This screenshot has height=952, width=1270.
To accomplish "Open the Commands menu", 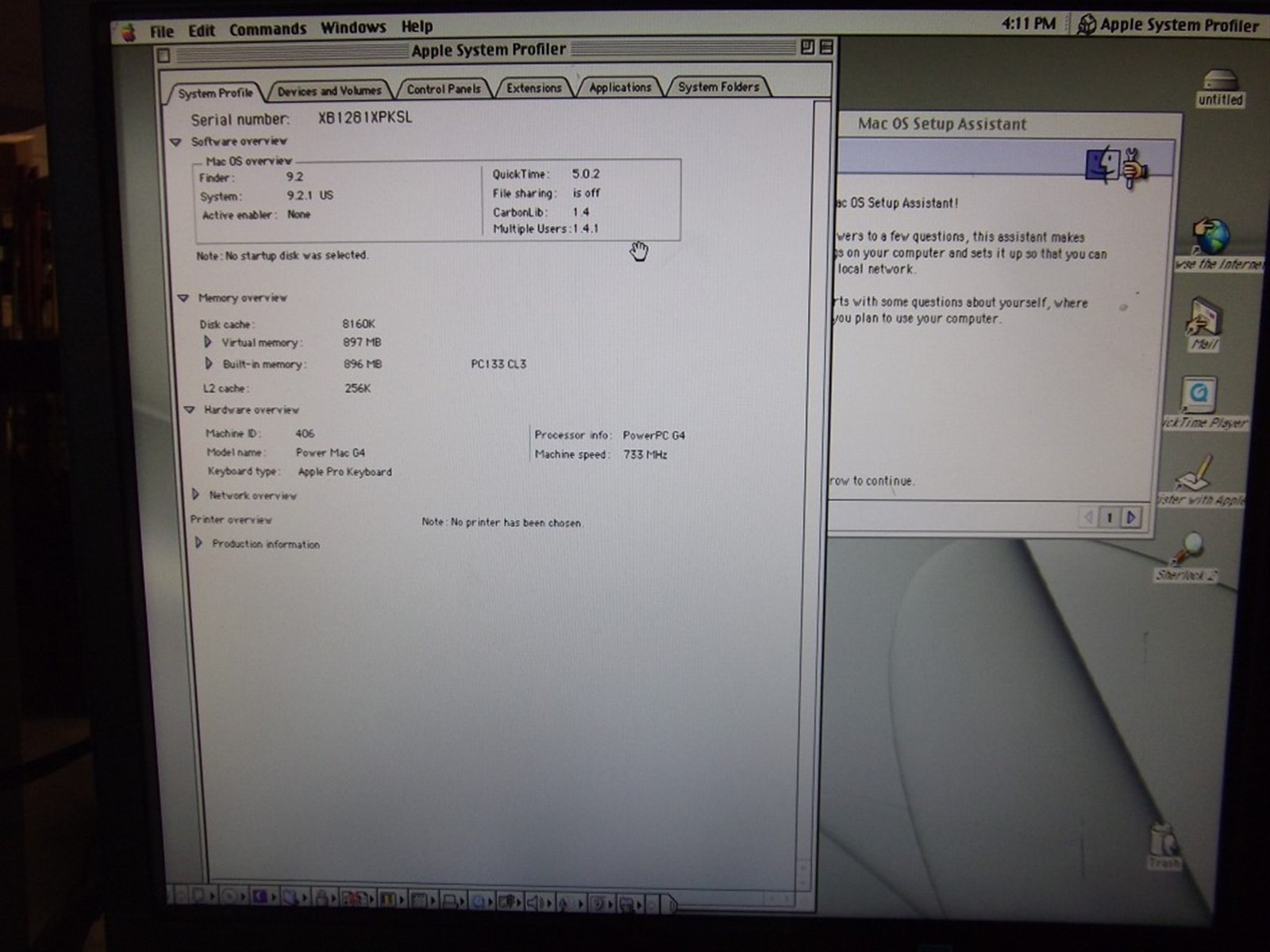I will (x=267, y=29).
